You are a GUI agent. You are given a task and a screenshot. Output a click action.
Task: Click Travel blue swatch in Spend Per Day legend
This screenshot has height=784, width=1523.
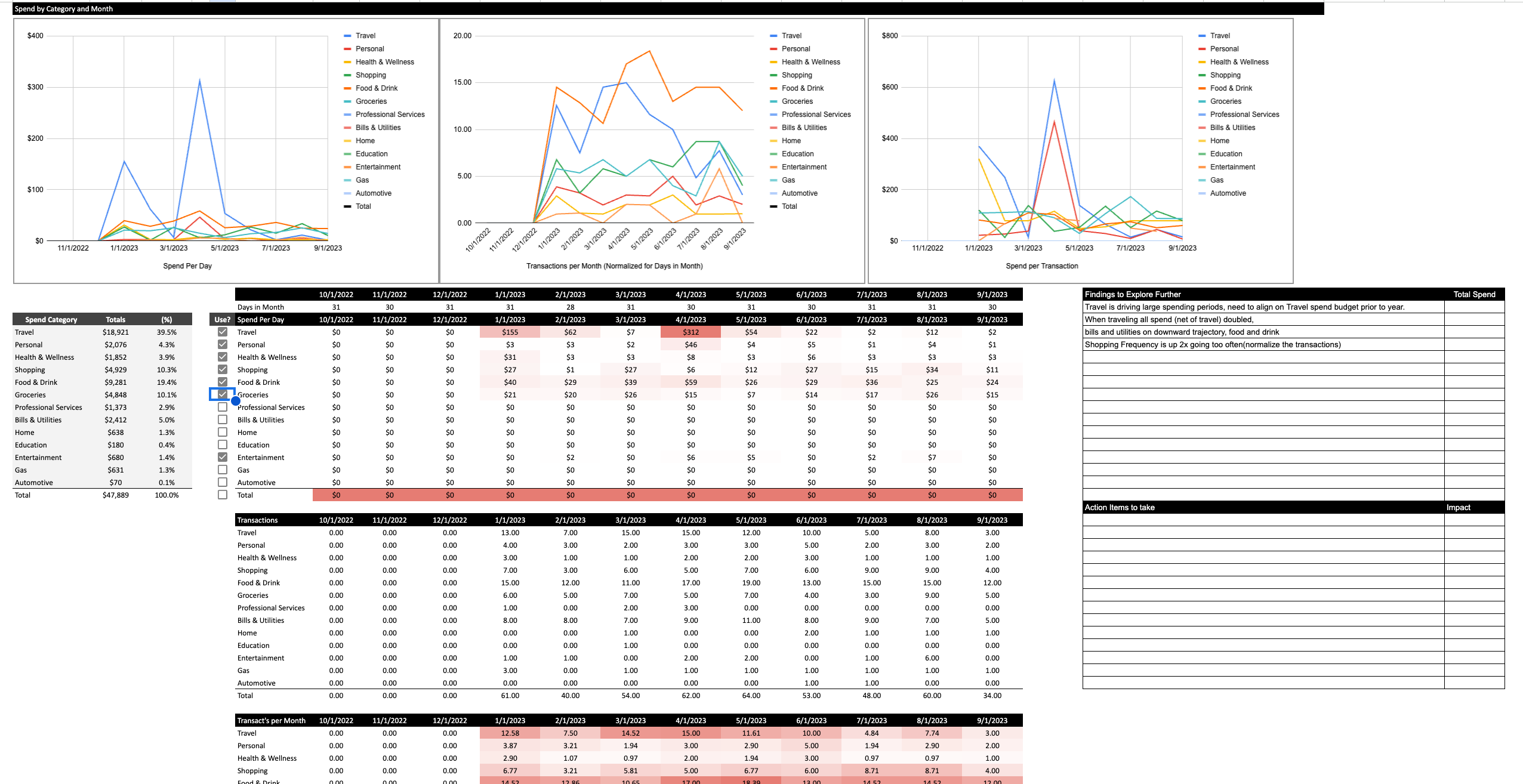(x=347, y=36)
